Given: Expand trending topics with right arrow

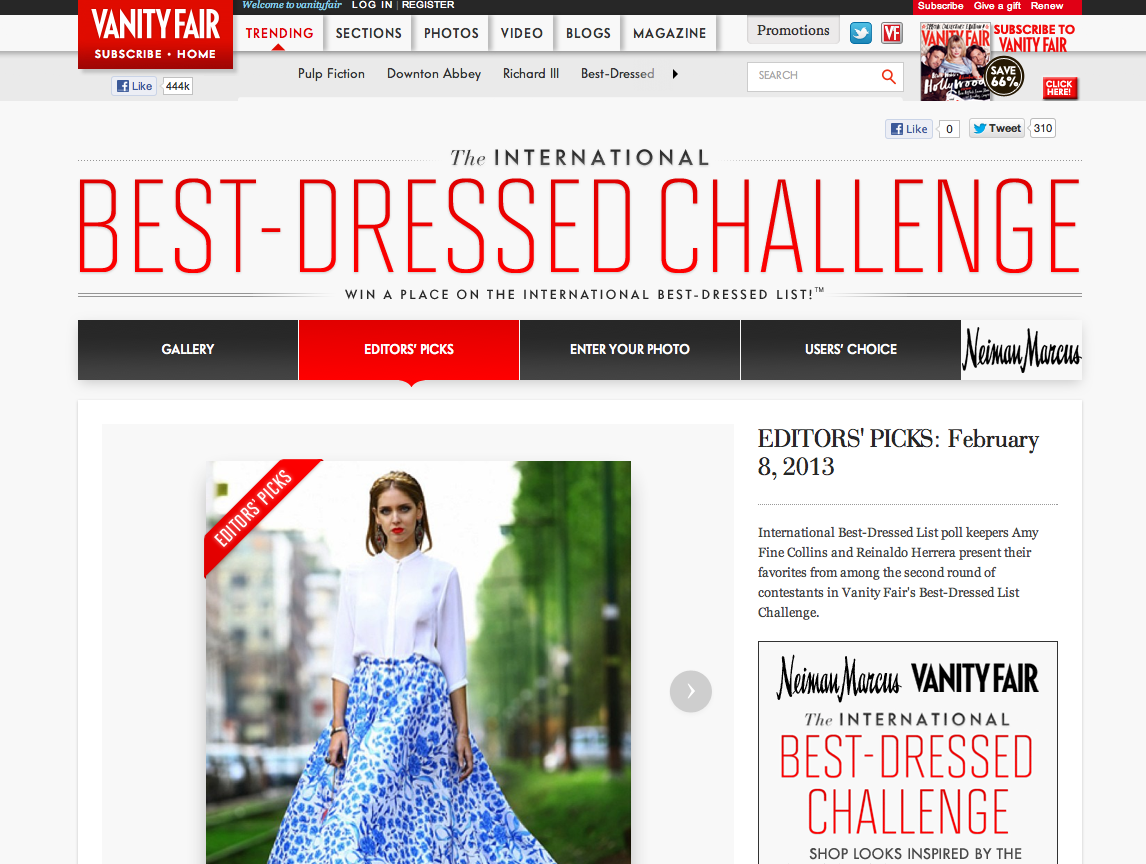Looking at the screenshot, I should 675,74.
